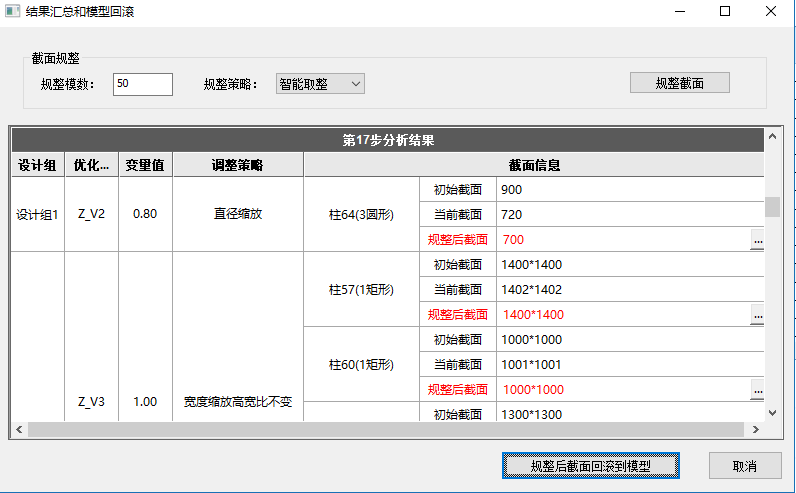This screenshot has height=493, width=796.
Task: Open the ellipsis button beside value 700
Action: pos(757,240)
